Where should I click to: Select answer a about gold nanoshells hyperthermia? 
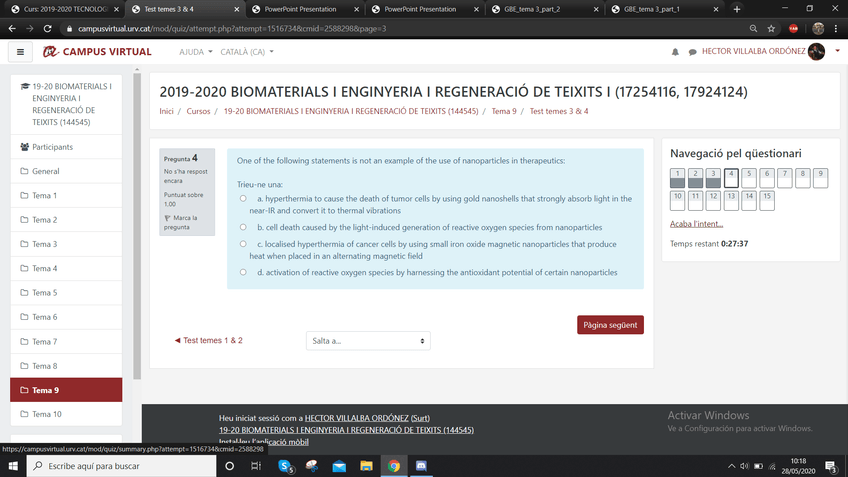pyautogui.click(x=243, y=199)
